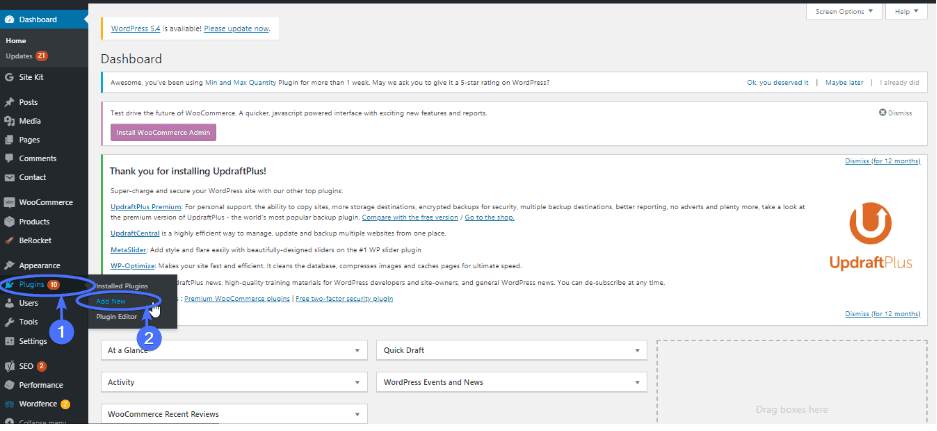Image resolution: width=937 pixels, height=431 pixels.
Task: Click the BeRocket rocket icon
Action: point(10,240)
